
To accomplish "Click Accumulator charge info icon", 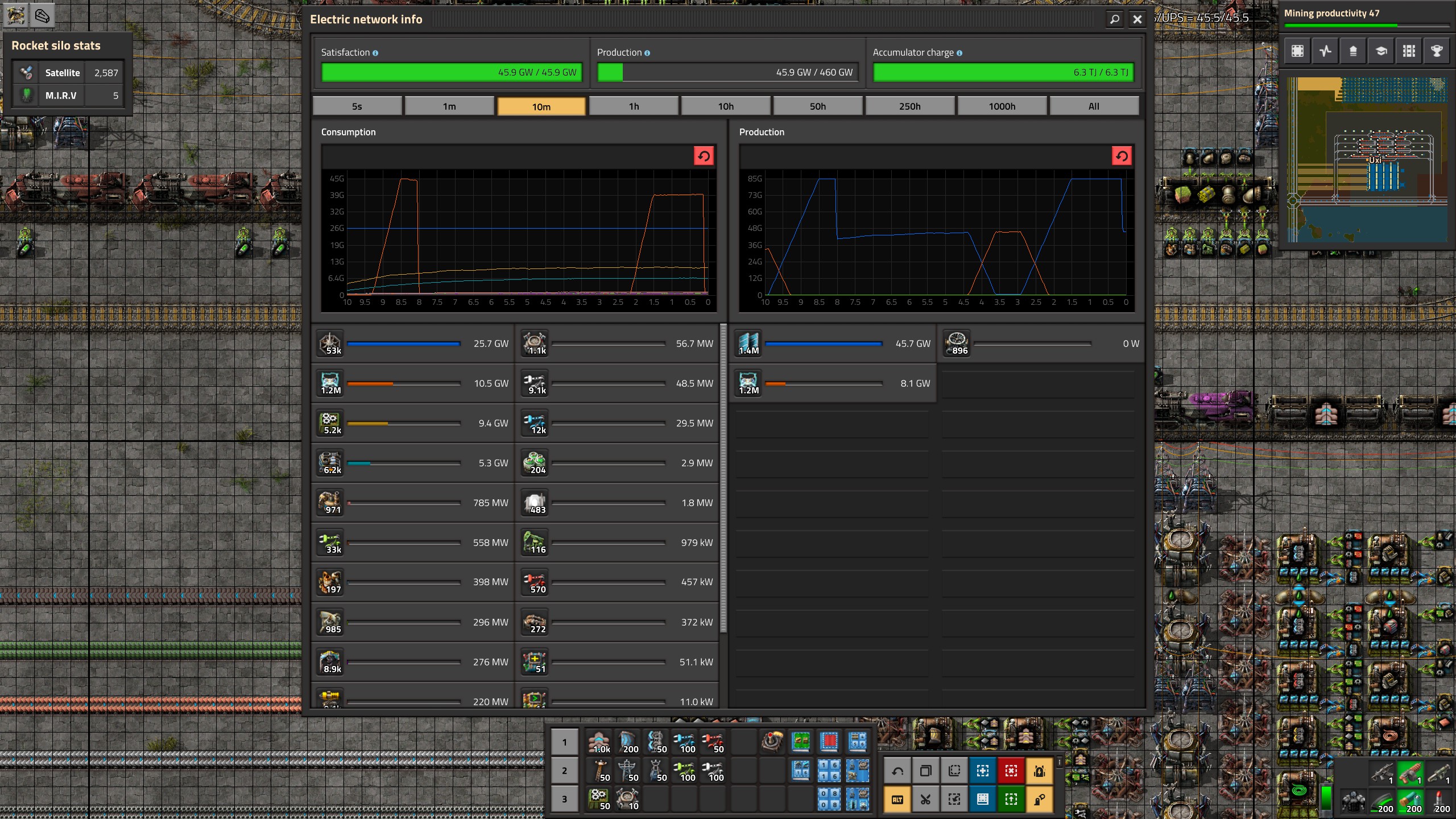I will 959,53.
